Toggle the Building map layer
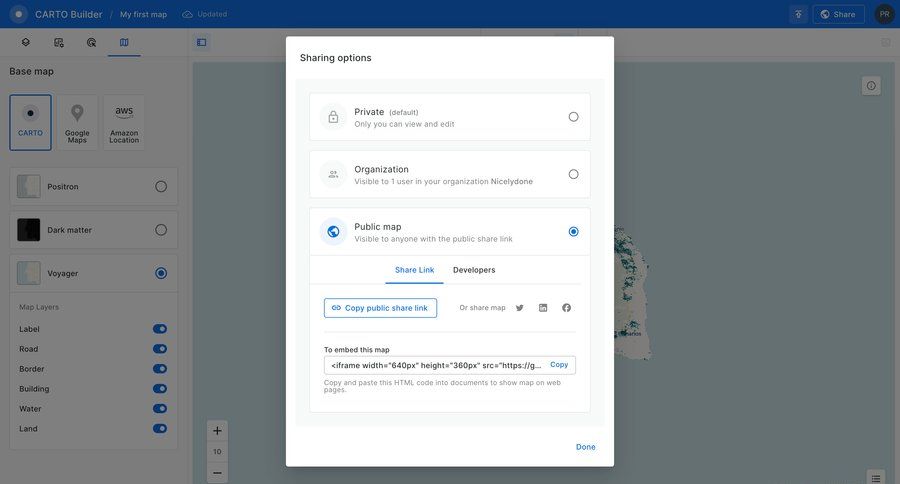900x484 pixels. pyautogui.click(x=160, y=389)
